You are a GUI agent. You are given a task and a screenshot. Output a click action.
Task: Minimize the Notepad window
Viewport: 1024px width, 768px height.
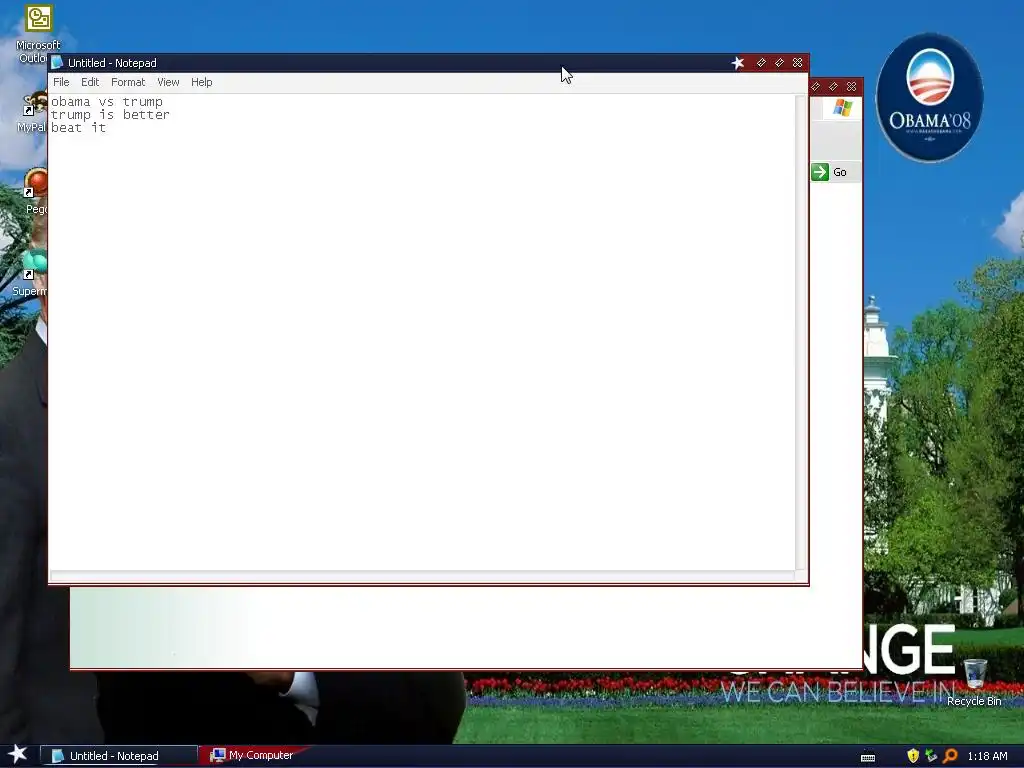761,63
